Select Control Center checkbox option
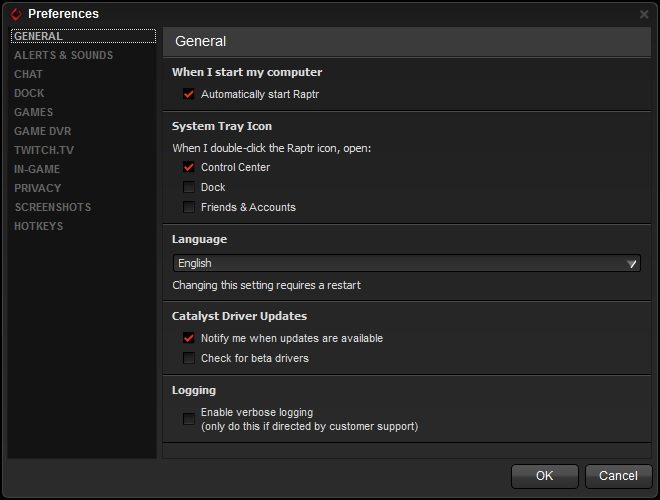 [x=189, y=167]
